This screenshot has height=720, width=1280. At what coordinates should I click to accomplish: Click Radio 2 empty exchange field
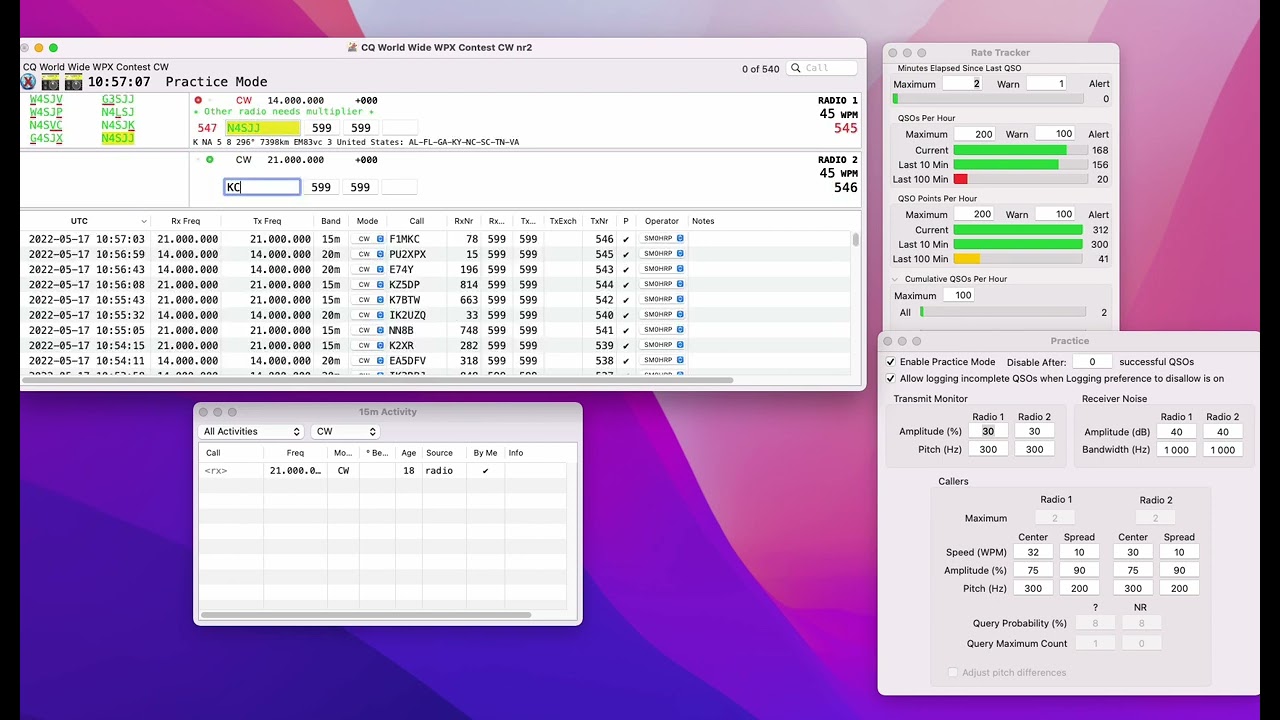coord(399,187)
